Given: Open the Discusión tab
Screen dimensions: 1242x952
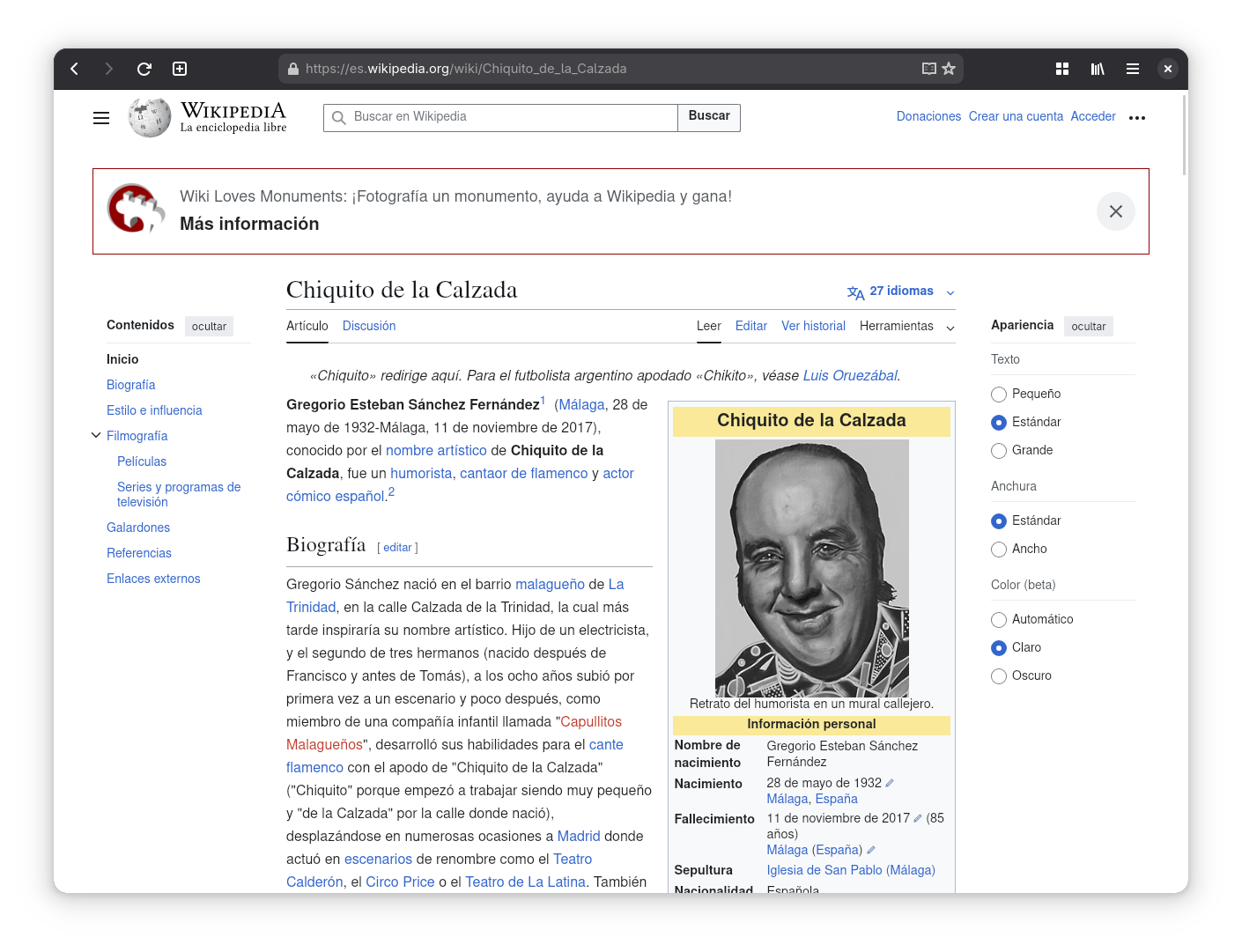Looking at the screenshot, I should pyautogui.click(x=369, y=326).
